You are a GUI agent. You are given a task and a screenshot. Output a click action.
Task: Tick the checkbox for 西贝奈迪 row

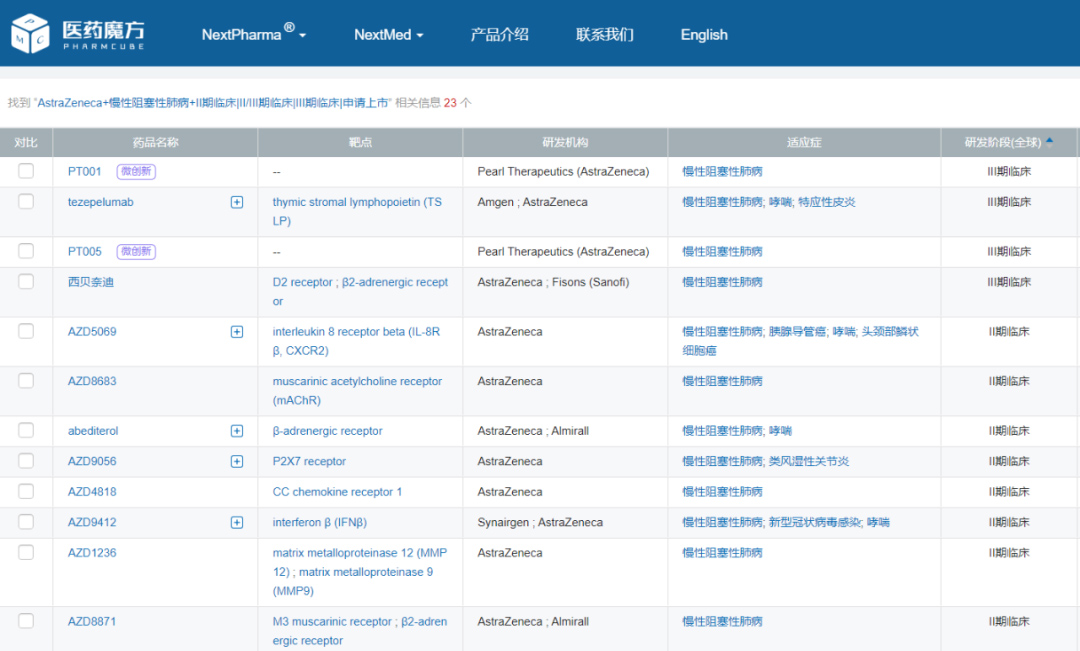pos(26,282)
